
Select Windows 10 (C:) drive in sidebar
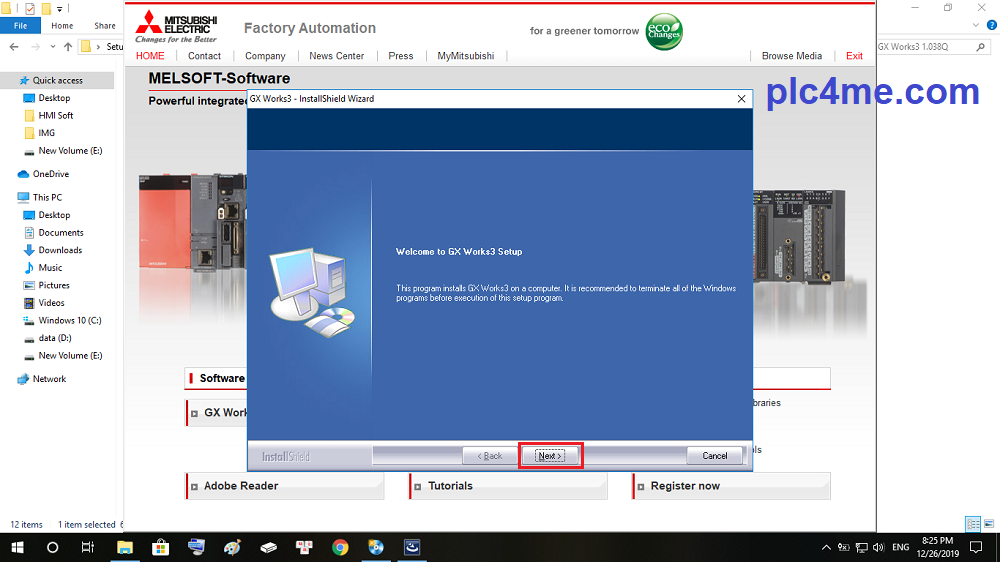69,321
